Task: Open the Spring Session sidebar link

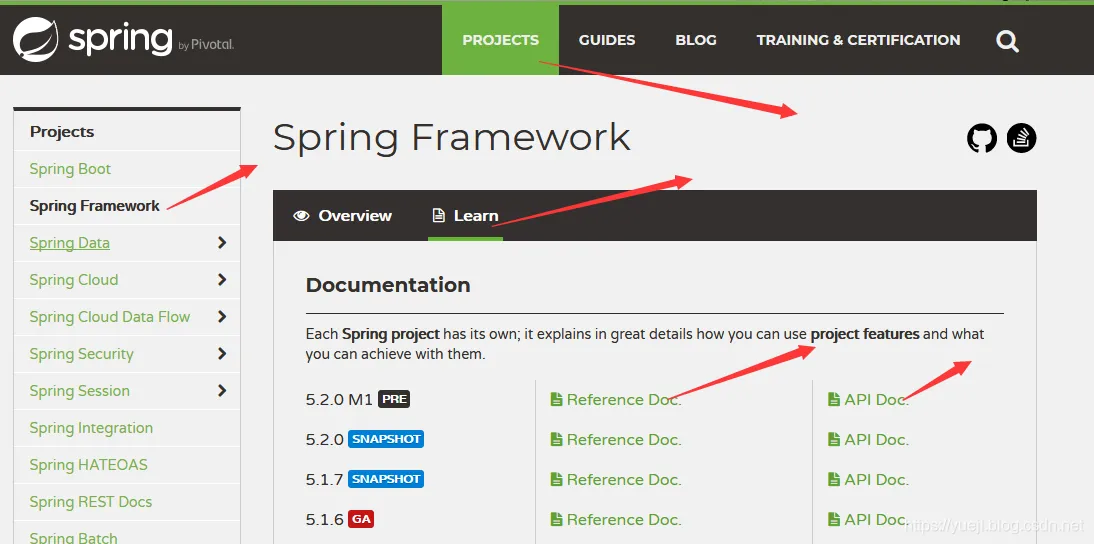Action: point(80,391)
